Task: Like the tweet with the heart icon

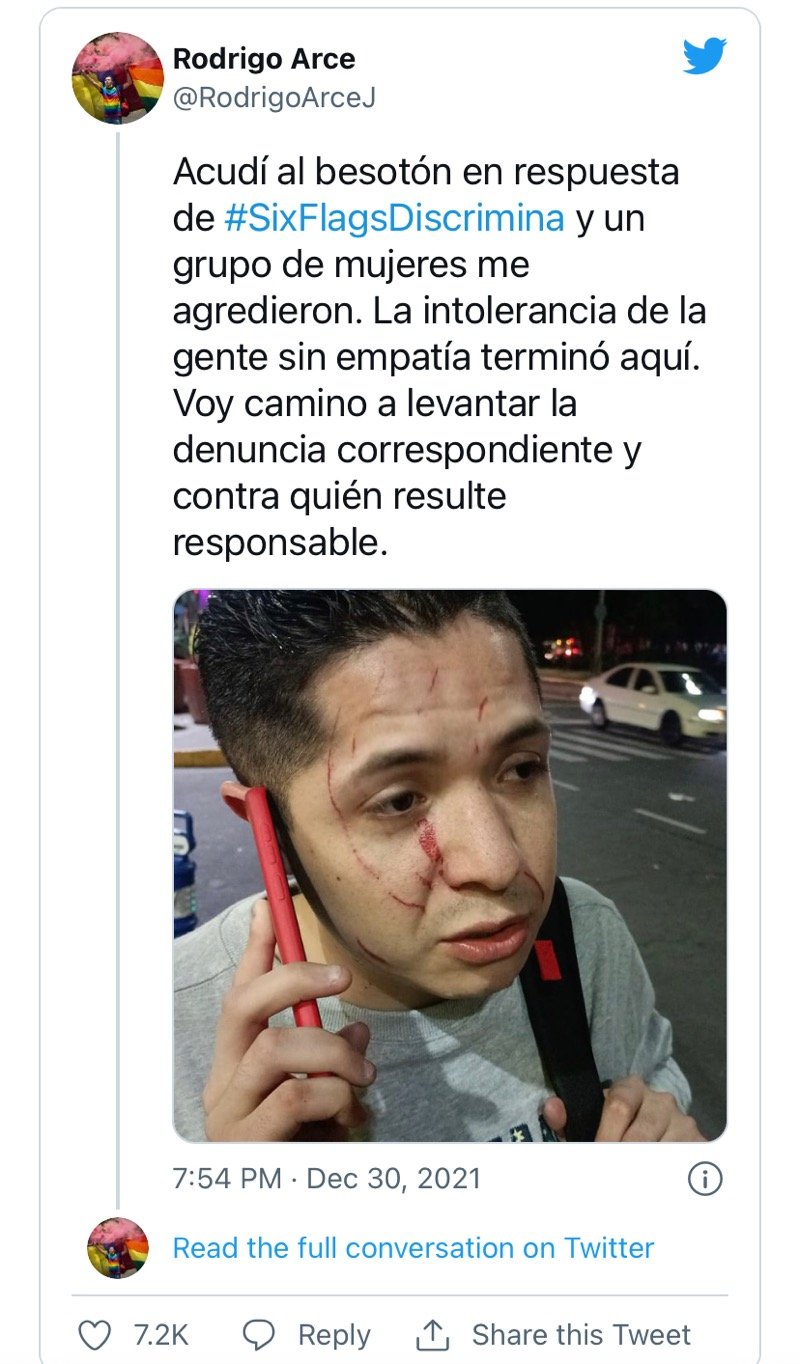Action: pos(95,1334)
